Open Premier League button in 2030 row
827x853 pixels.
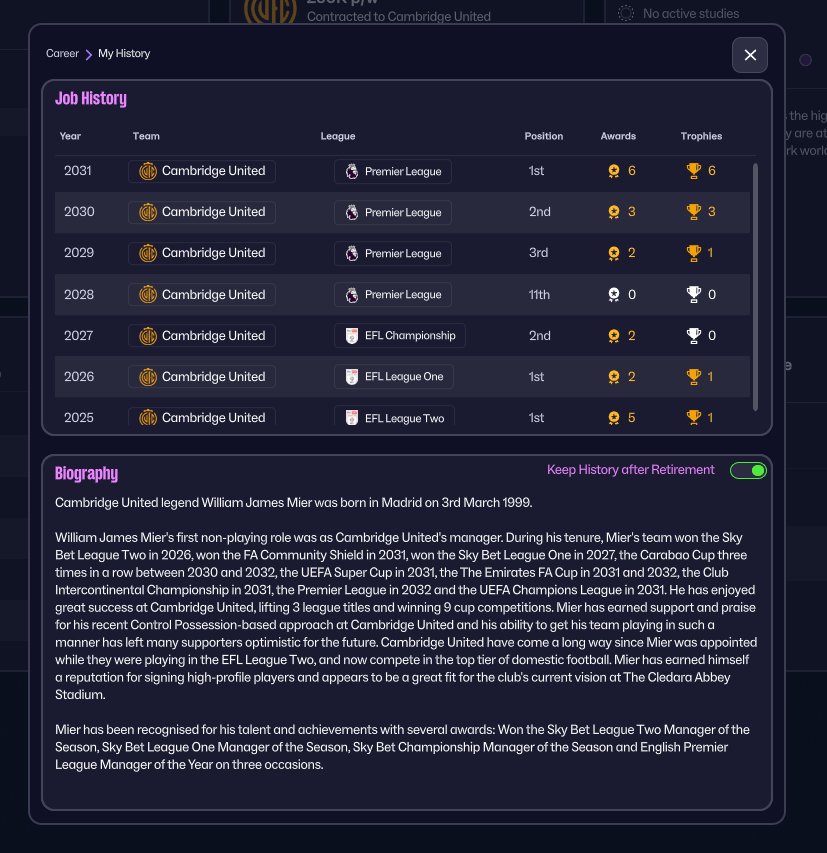click(x=393, y=212)
